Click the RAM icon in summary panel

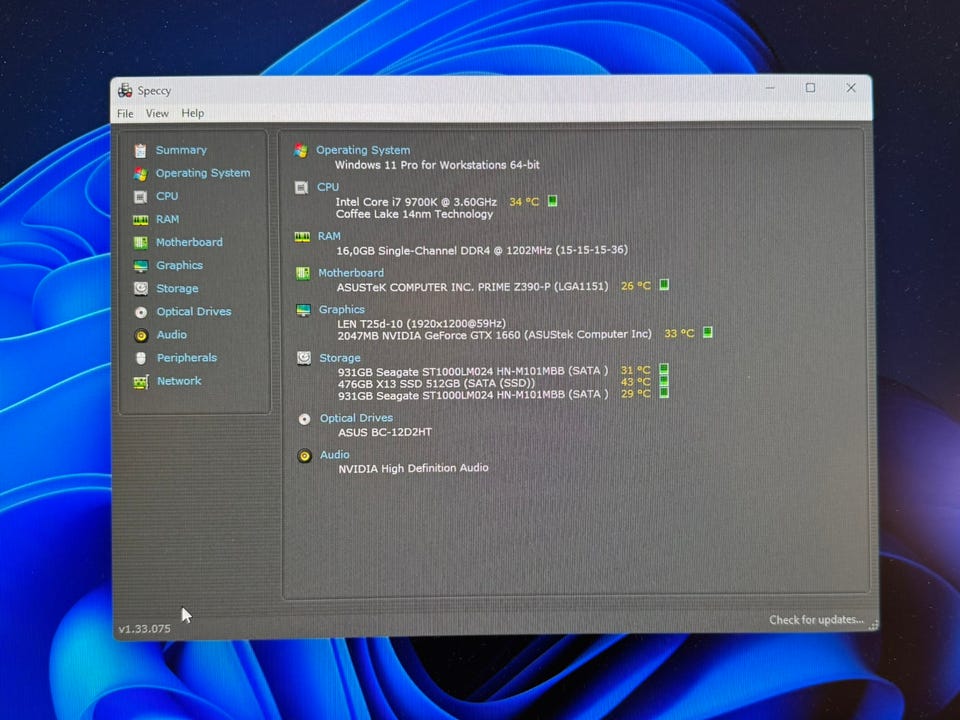pos(302,237)
